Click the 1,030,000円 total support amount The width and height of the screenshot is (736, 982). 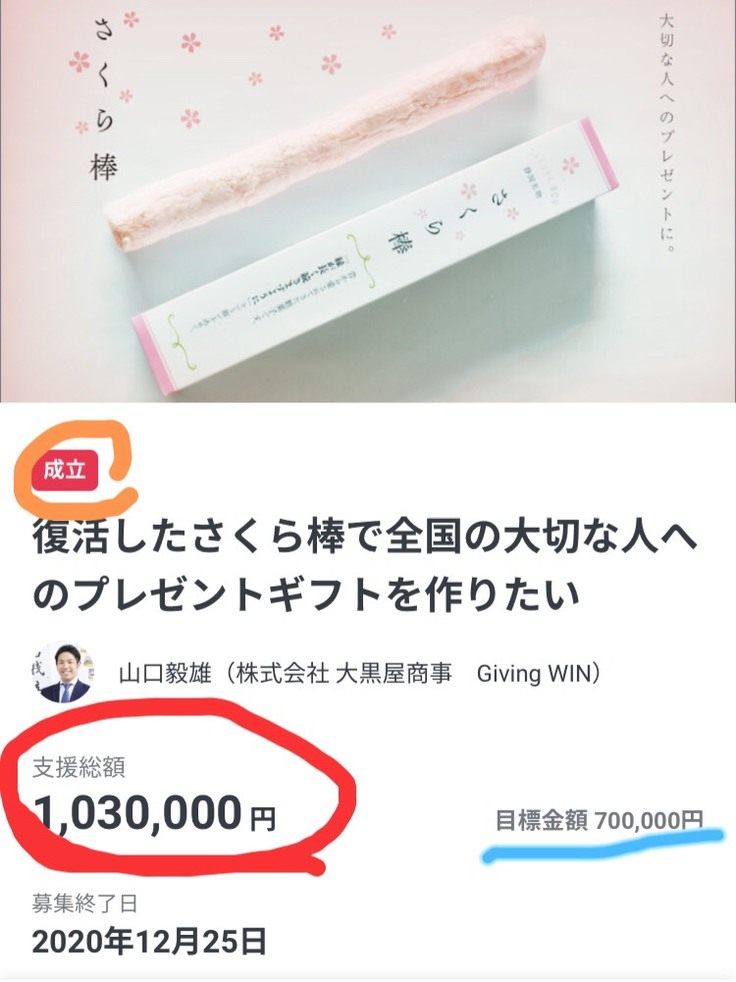click(x=155, y=812)
